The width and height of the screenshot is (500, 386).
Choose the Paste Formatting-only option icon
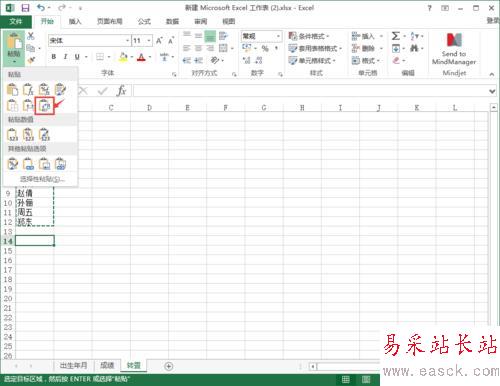click(12, 164)
